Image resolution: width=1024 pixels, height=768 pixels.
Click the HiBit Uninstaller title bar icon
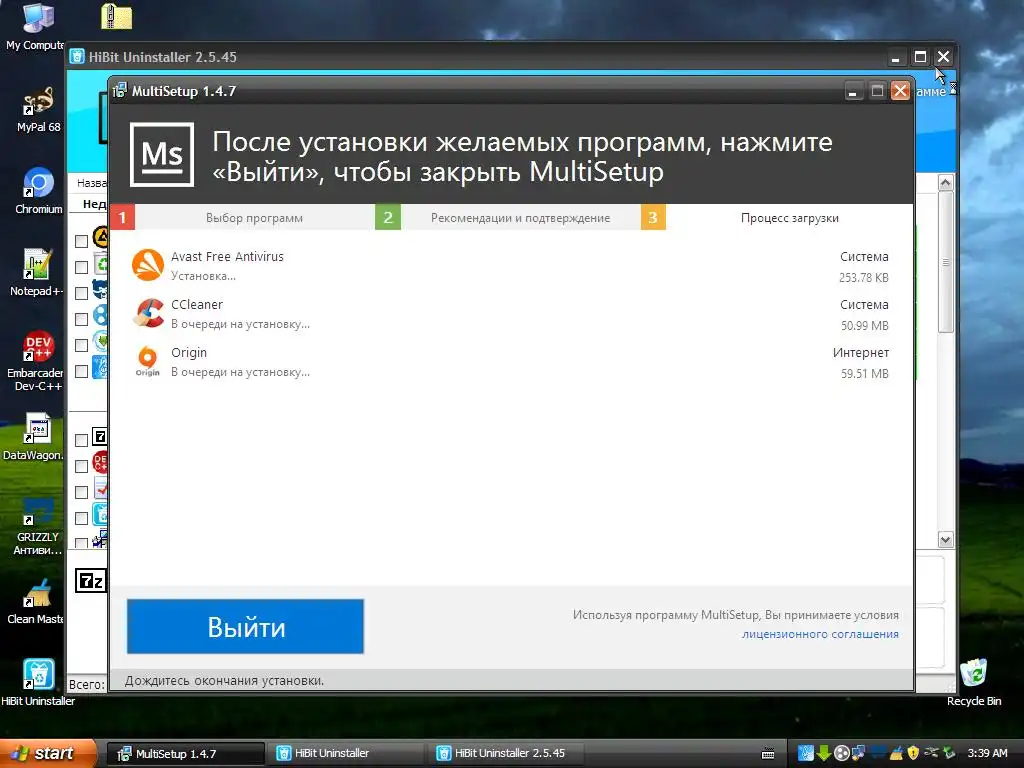click(x=77, y=57)
